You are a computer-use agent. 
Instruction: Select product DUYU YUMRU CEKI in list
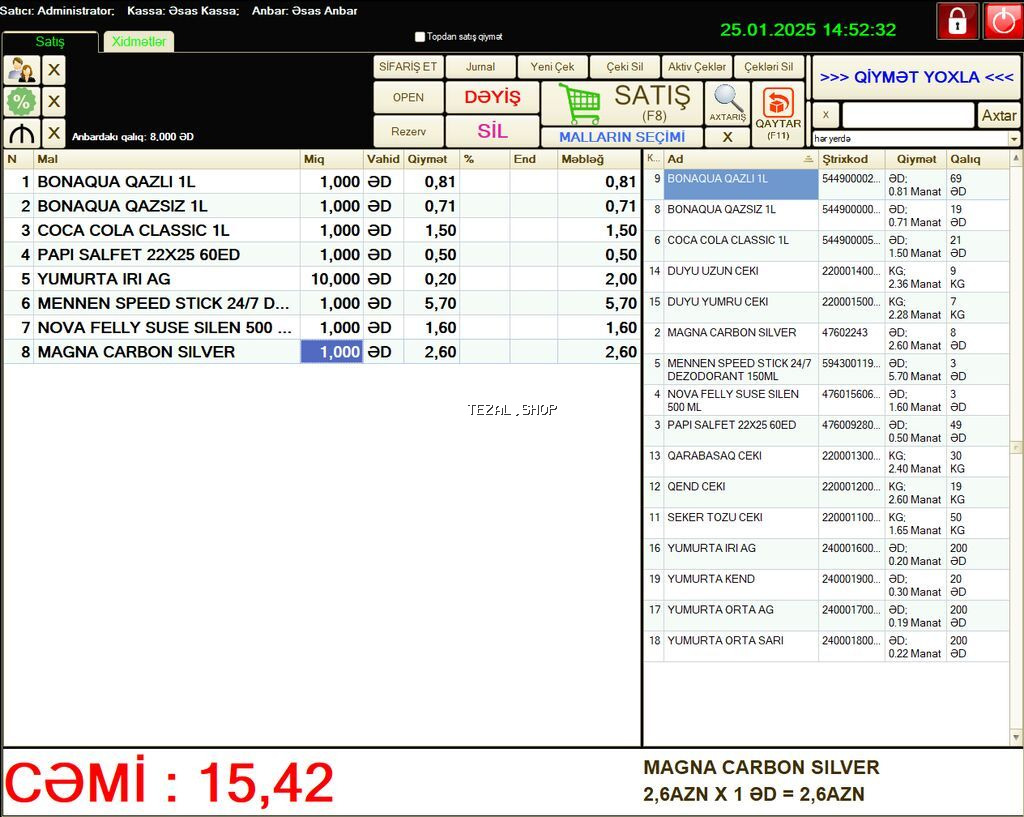pos(827,308)
